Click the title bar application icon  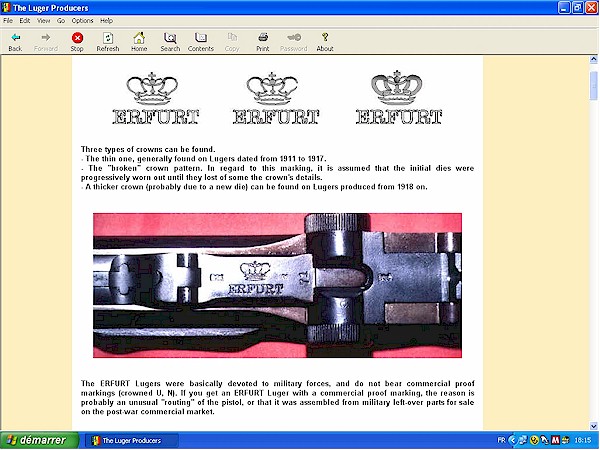[x=6, y=7]
